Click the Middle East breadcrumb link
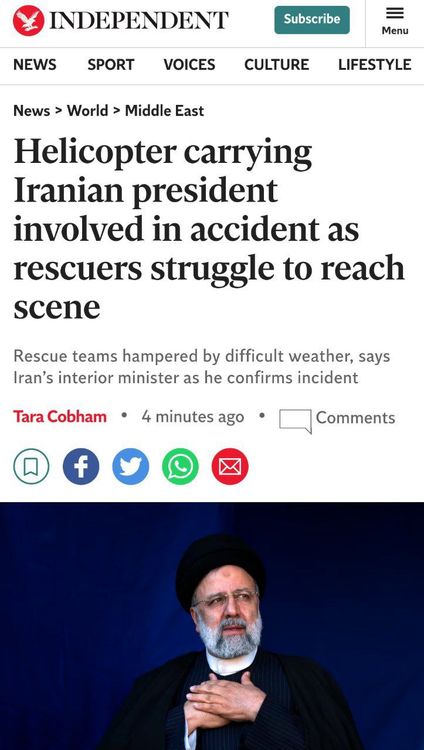This screenshot has width=424, height=750. point(165,111)
